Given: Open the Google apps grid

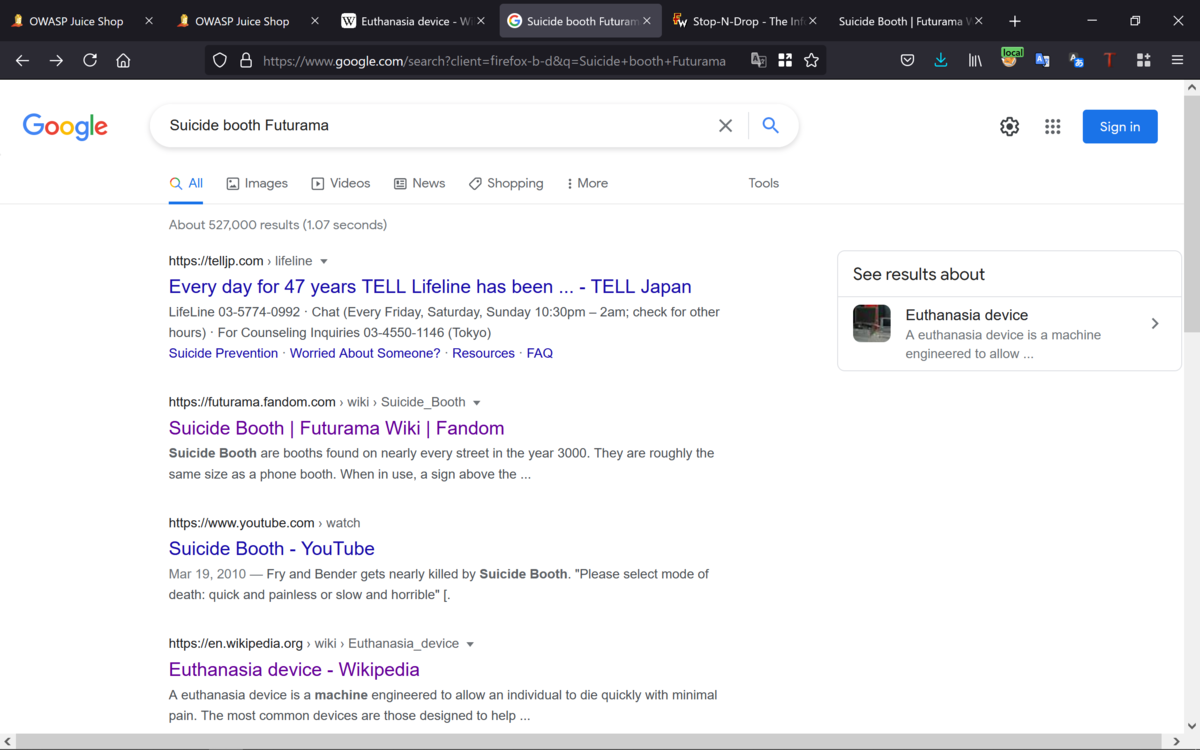Looking at the screenshot, I should [x=1053, y=126].
